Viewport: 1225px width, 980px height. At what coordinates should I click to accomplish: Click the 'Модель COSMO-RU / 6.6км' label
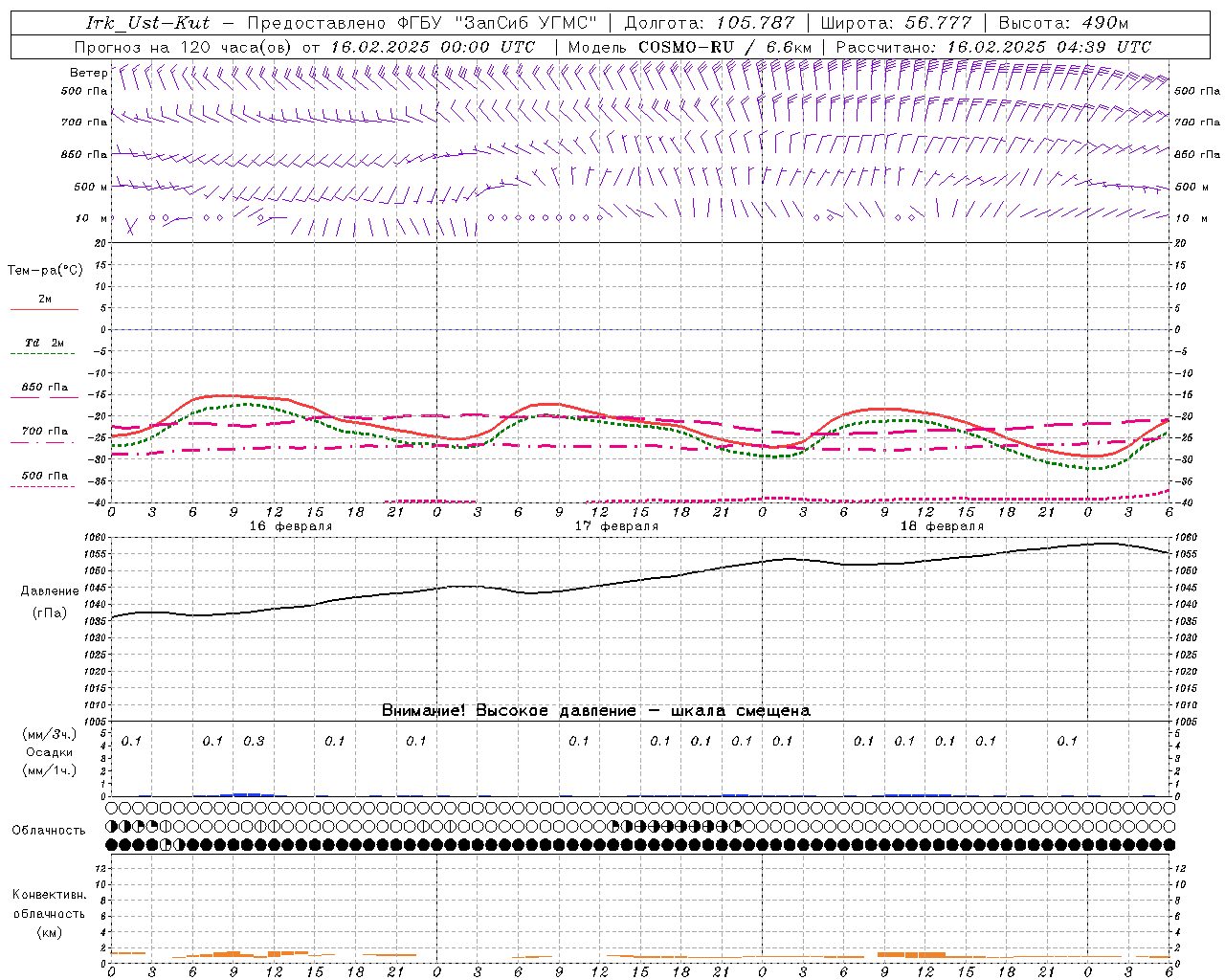click(689, 47)
